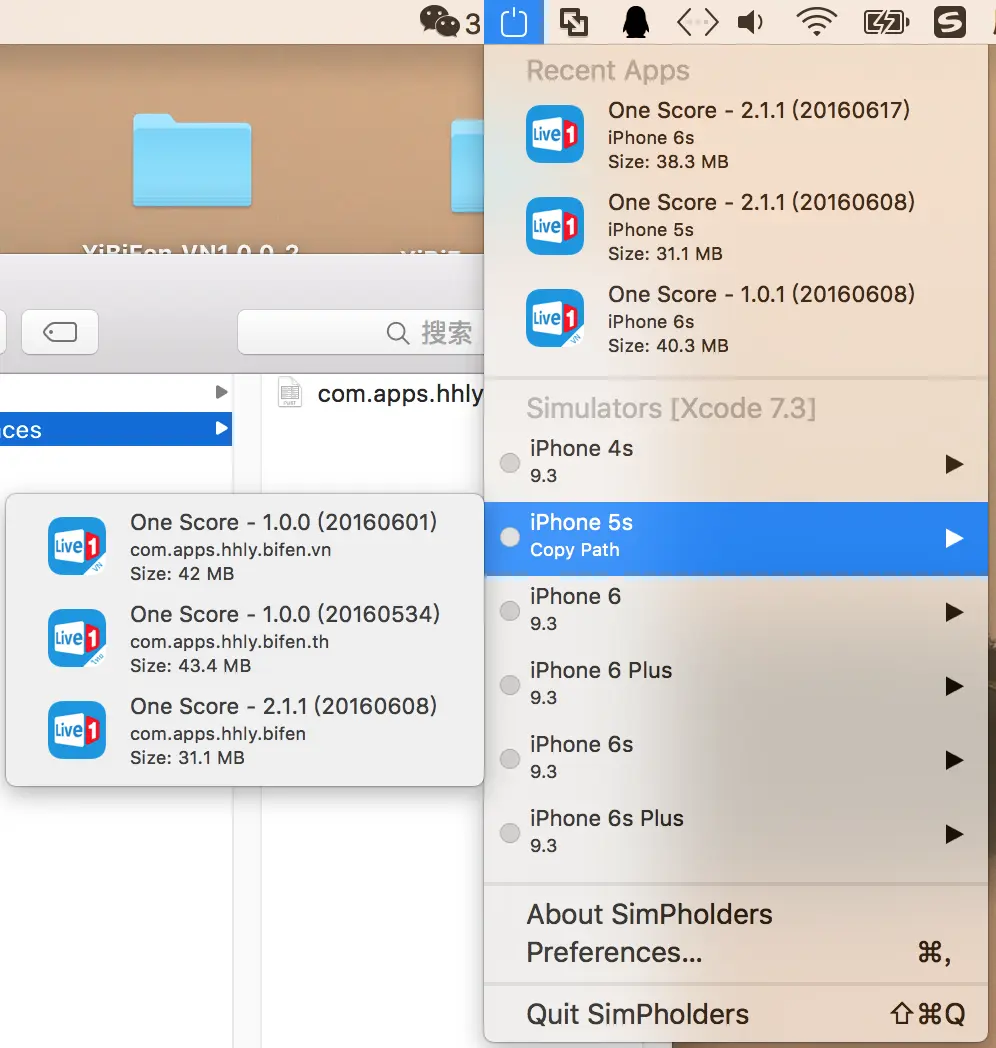Expand iPhone 6 Plus submenu arrow
This screenshot has height=1048, width=996.
(x=955, y=686)
